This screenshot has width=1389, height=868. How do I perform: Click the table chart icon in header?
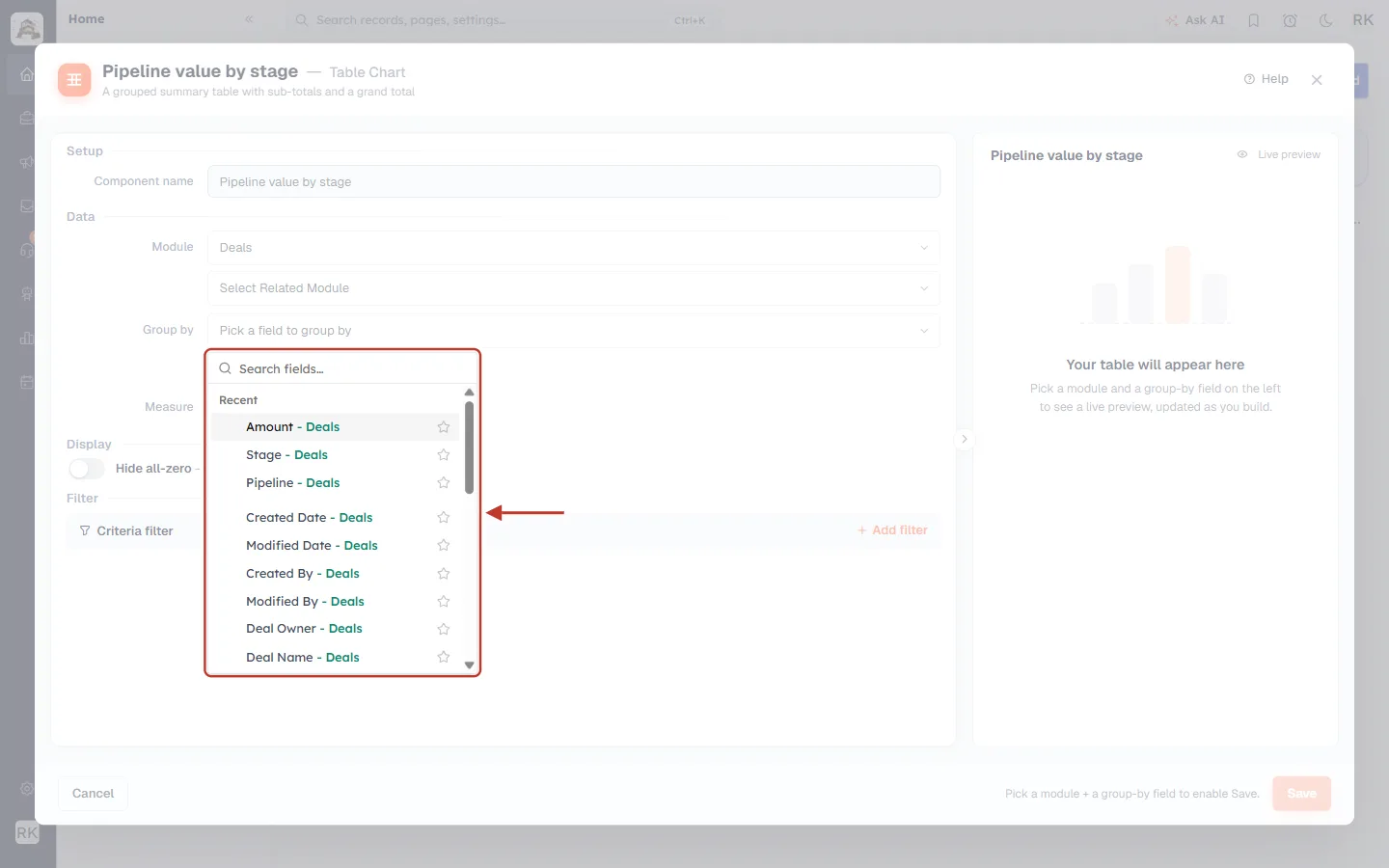74,80
